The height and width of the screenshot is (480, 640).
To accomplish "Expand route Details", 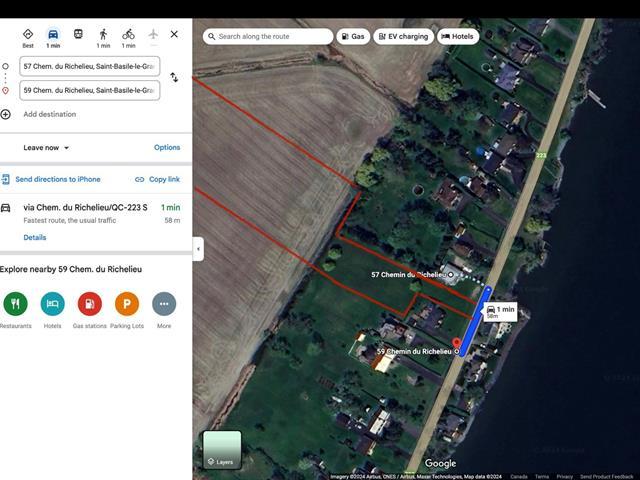I will point(35,238).
